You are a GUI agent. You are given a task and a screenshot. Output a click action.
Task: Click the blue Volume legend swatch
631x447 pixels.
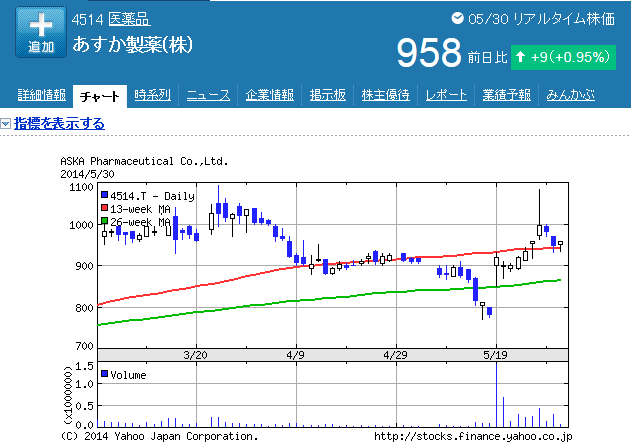(104, 374)
